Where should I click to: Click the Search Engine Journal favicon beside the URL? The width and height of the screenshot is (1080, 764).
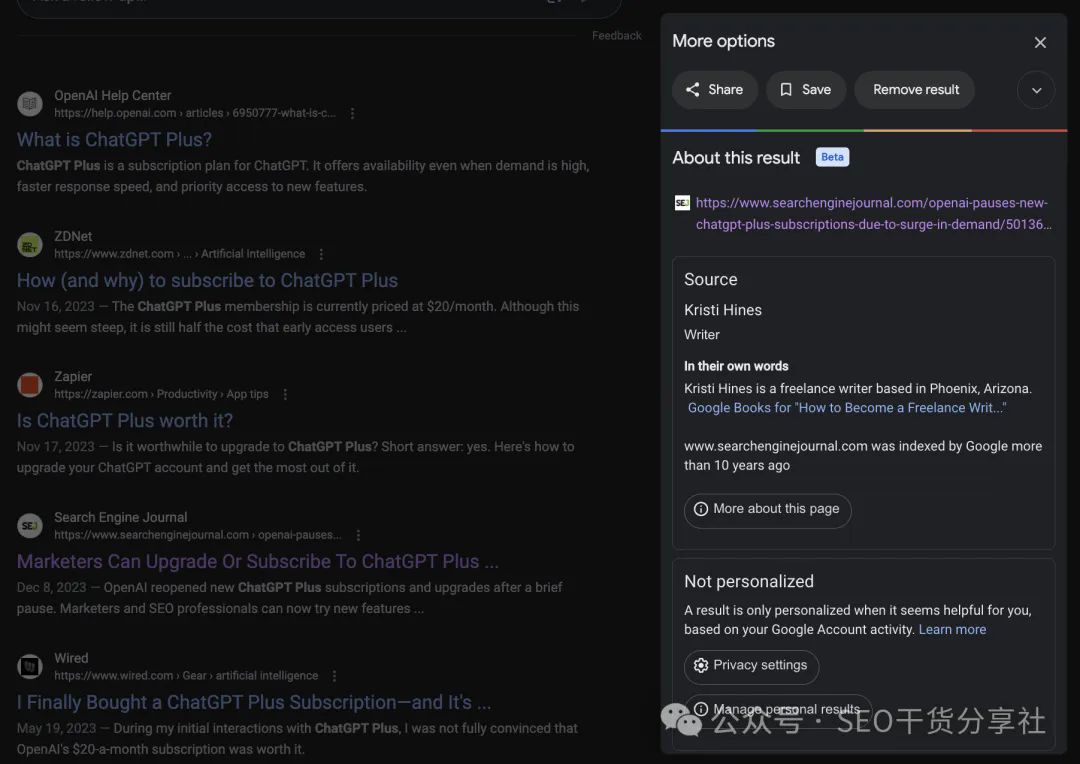coord(682,203)
